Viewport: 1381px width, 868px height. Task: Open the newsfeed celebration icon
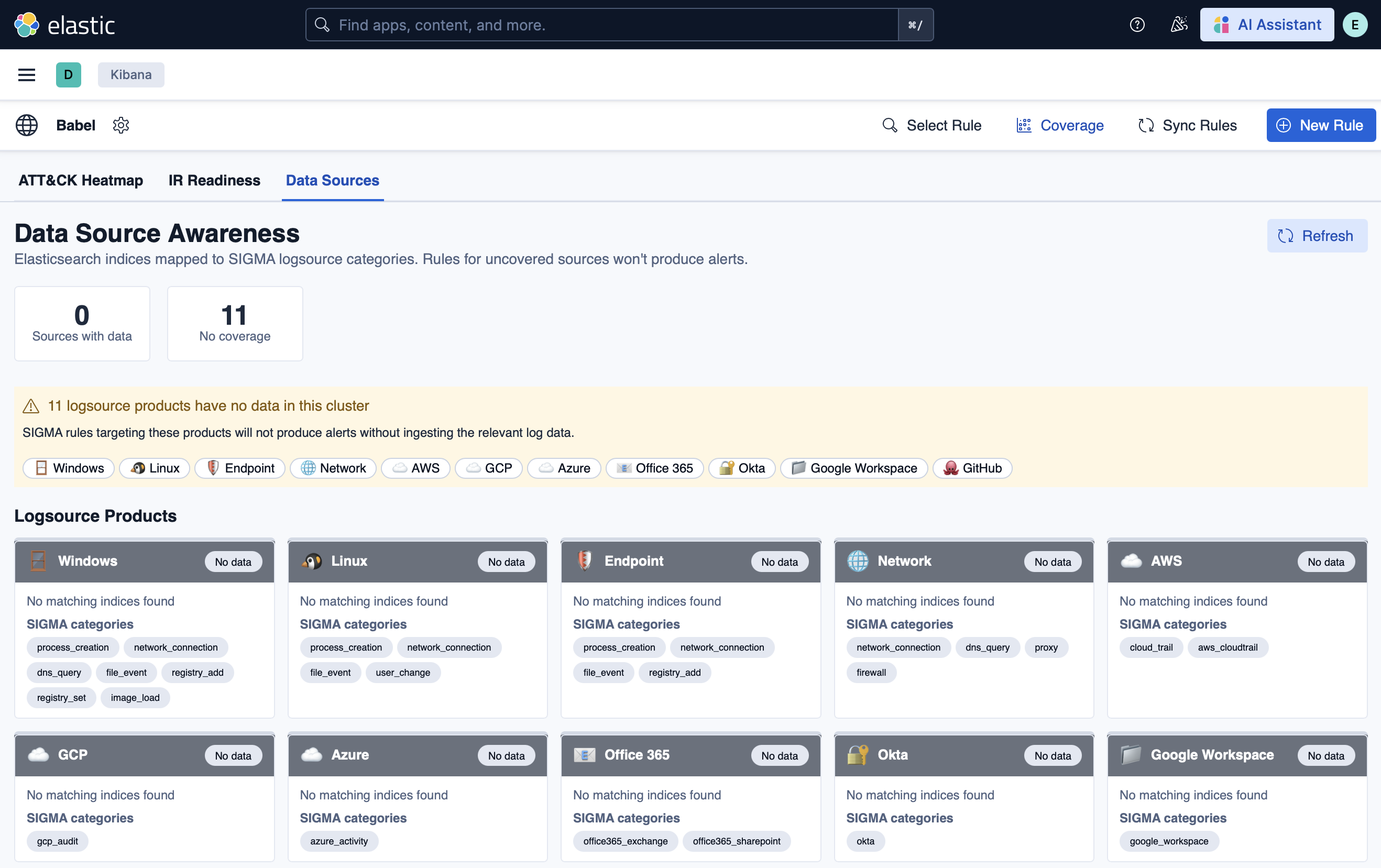tap(1179, 25)
